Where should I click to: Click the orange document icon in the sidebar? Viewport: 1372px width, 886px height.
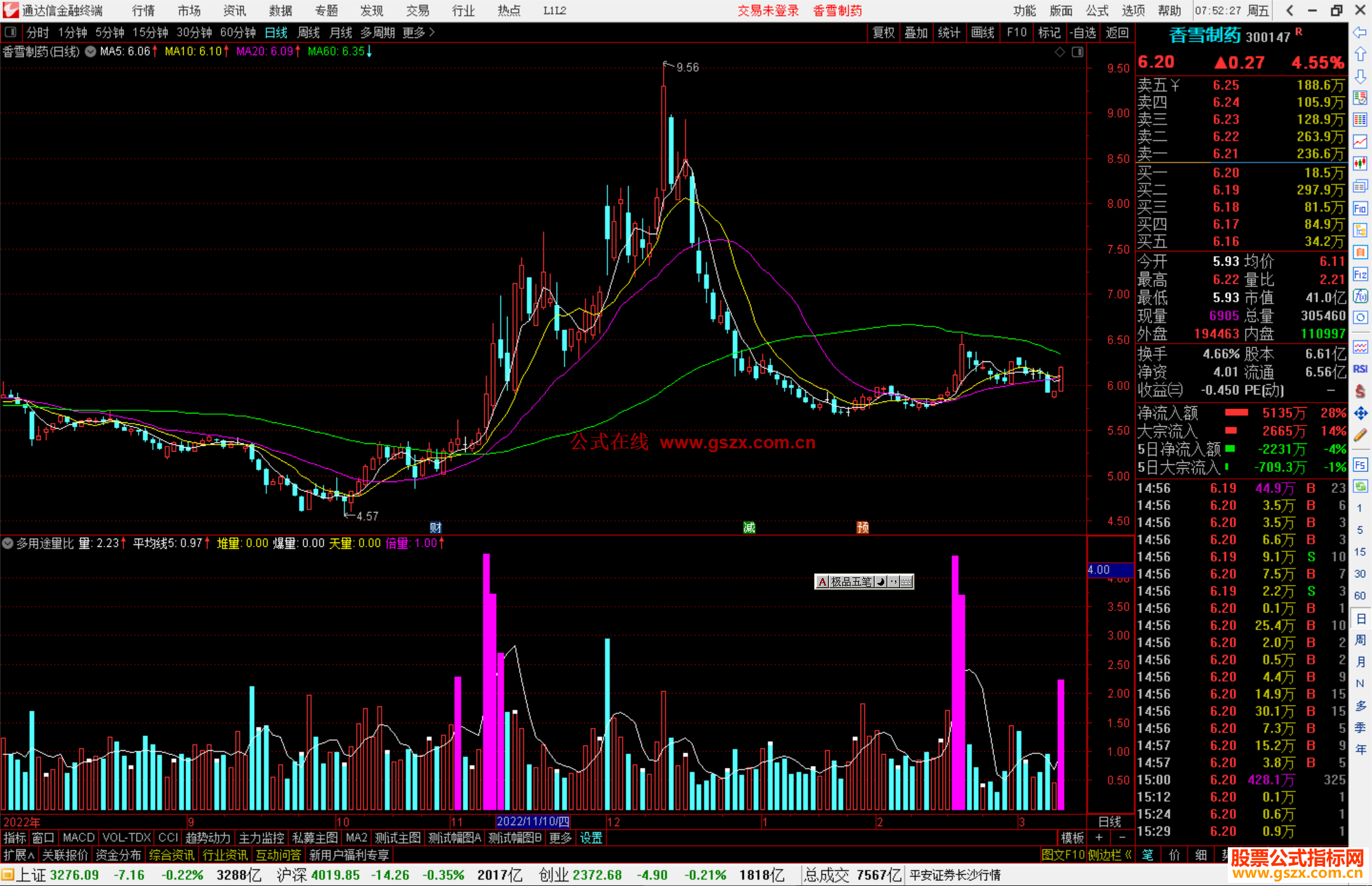coord(1360,252)
